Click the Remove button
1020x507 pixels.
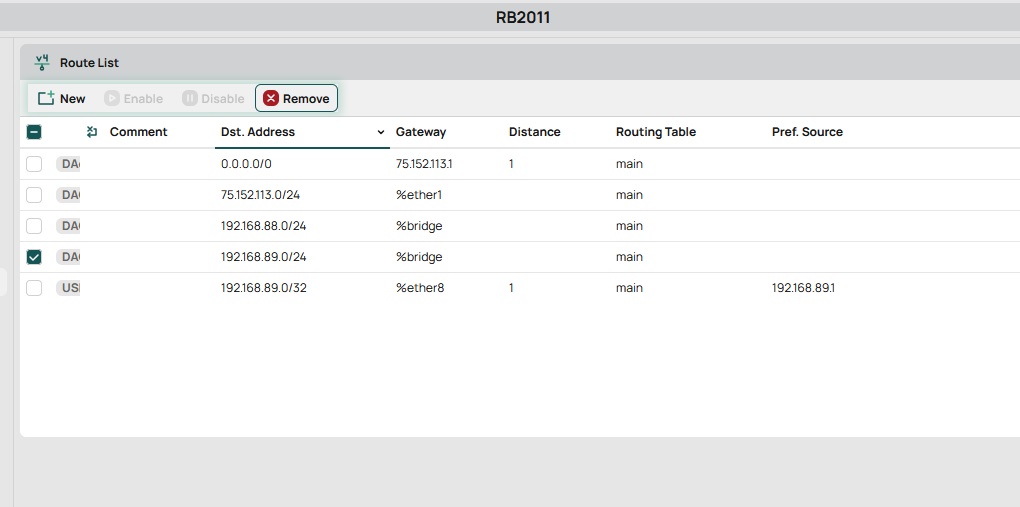point(297,98)
